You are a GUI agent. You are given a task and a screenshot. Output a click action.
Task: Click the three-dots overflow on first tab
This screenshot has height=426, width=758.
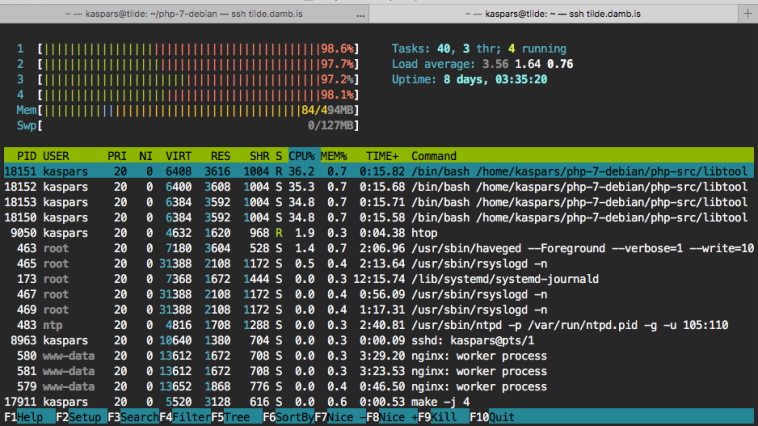pyautogui.click(x=360, y=15)
